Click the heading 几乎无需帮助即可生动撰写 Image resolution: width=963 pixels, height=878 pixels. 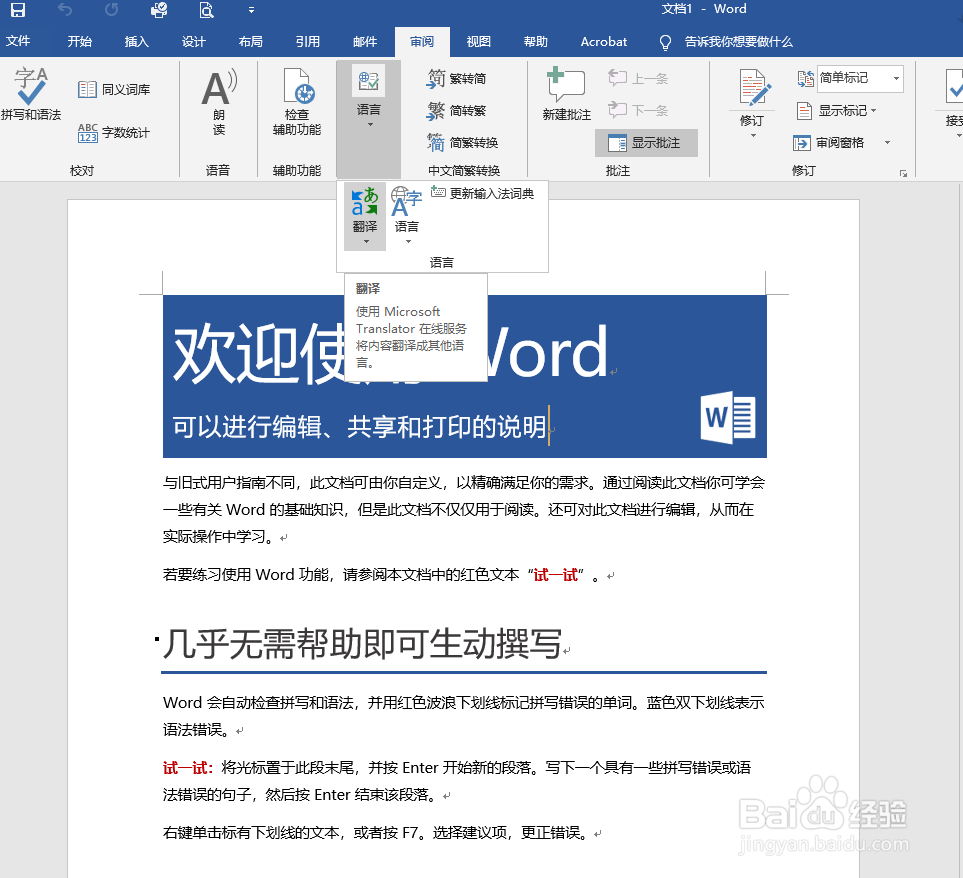coord(362,645)
